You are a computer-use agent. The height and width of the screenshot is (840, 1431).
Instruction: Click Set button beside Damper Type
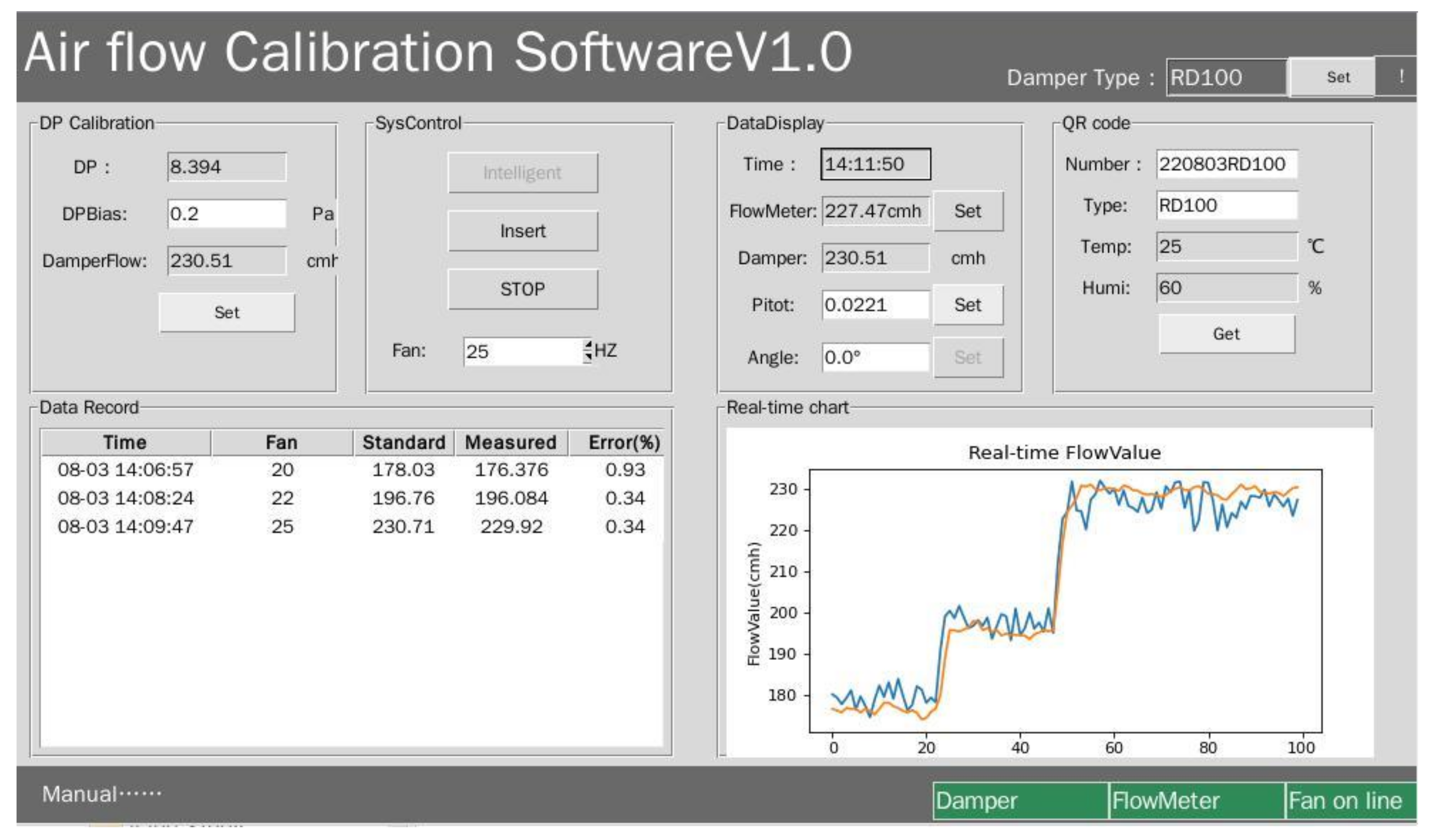click(x=1337, y=77)
